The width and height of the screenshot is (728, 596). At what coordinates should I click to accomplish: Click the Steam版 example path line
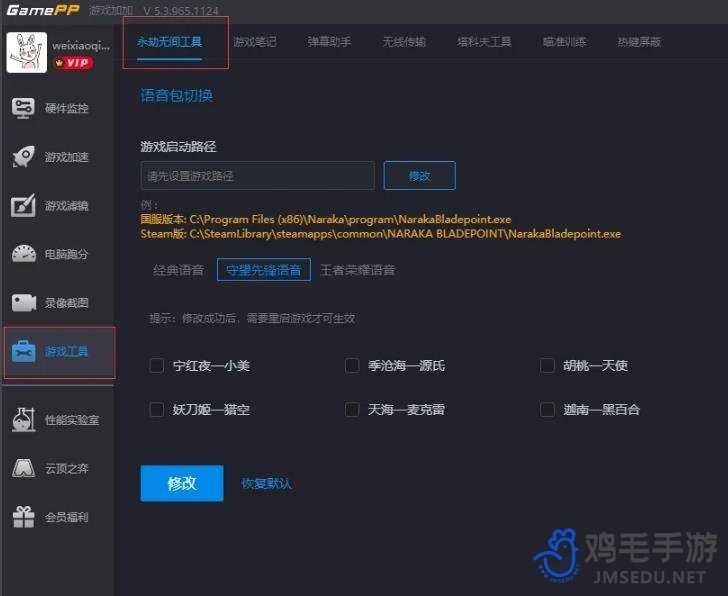(381, 234)
